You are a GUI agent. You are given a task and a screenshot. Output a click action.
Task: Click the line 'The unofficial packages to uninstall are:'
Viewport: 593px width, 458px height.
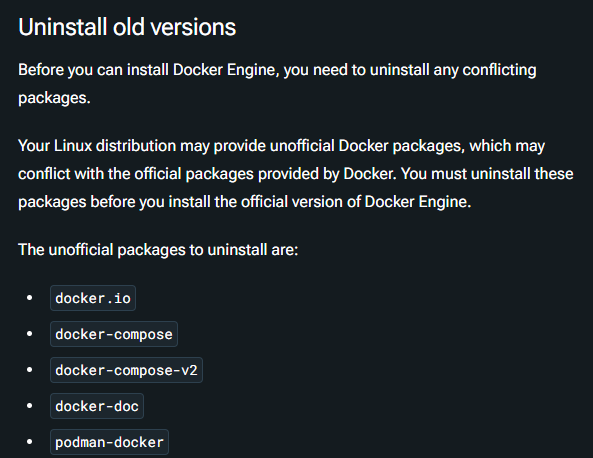coord(158,250)
